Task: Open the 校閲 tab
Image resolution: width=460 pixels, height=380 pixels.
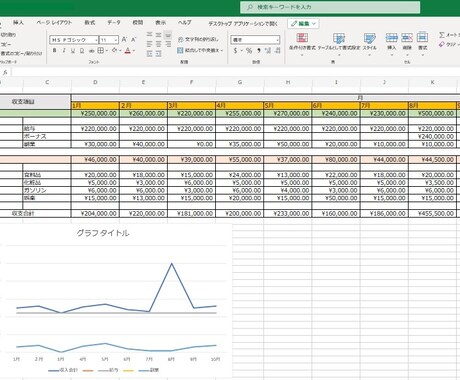Action: coord(138,23)
